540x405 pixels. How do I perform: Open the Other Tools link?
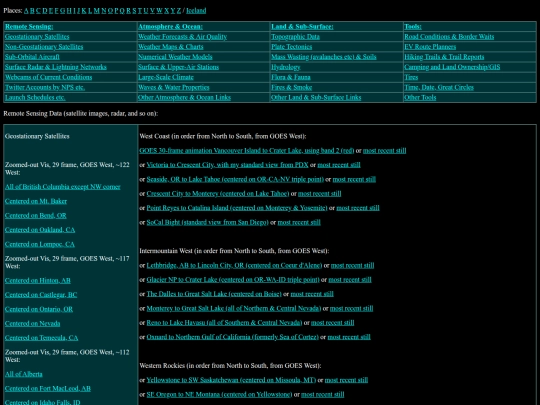[x=420, y=97]
